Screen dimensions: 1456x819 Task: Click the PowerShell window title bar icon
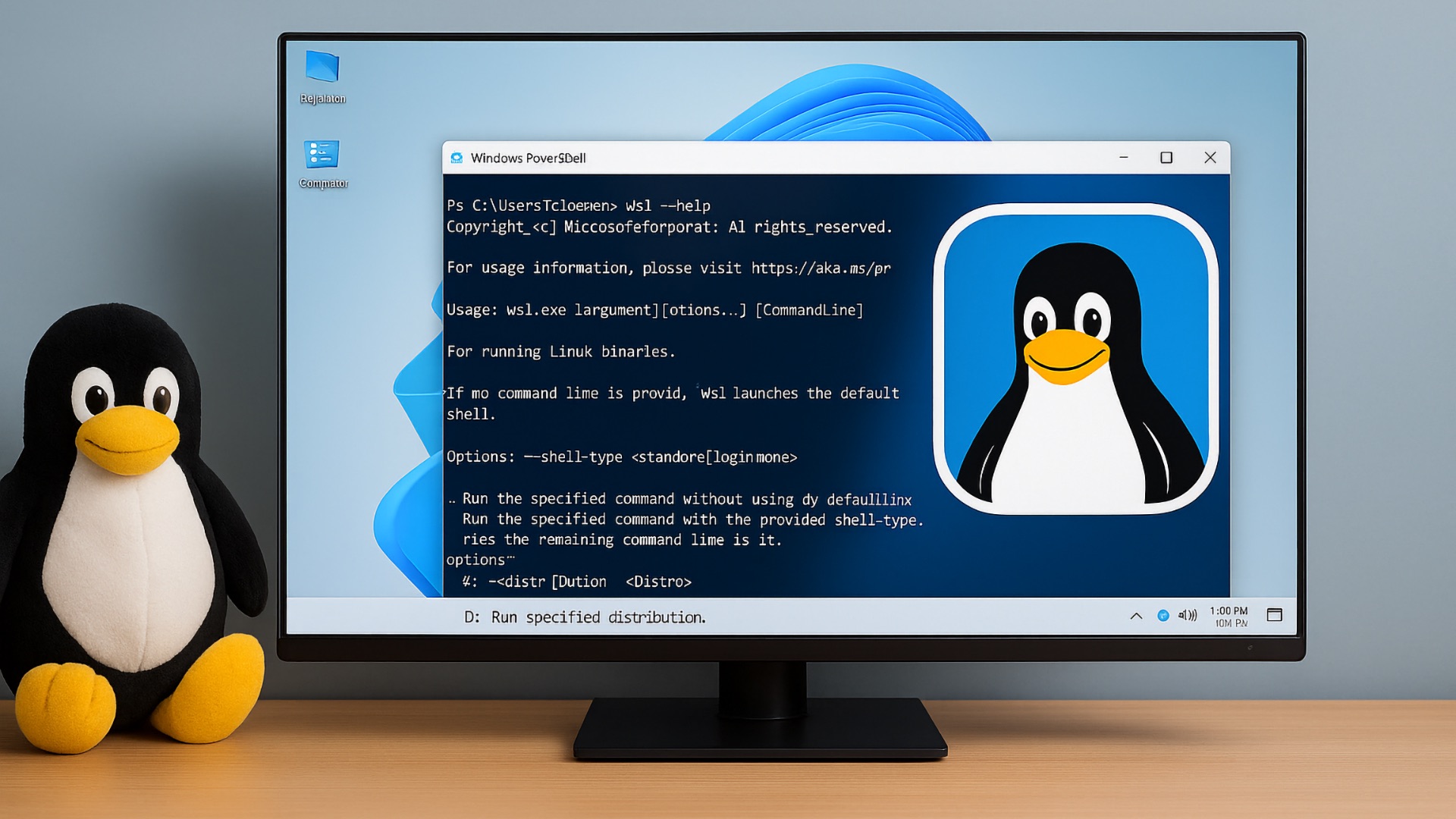pyautogui.click(x=457, y=158)
